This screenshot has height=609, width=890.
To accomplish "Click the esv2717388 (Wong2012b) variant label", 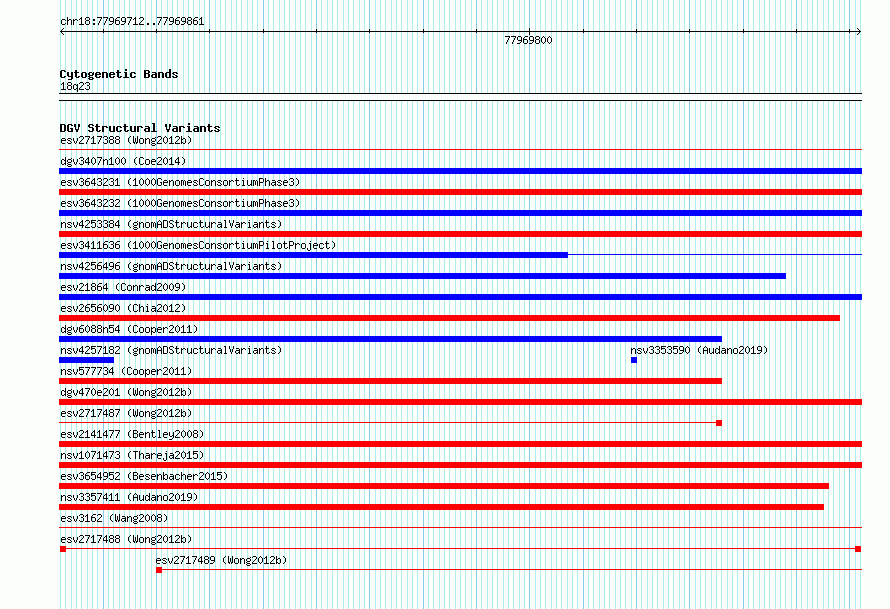I will click(126, 140).
